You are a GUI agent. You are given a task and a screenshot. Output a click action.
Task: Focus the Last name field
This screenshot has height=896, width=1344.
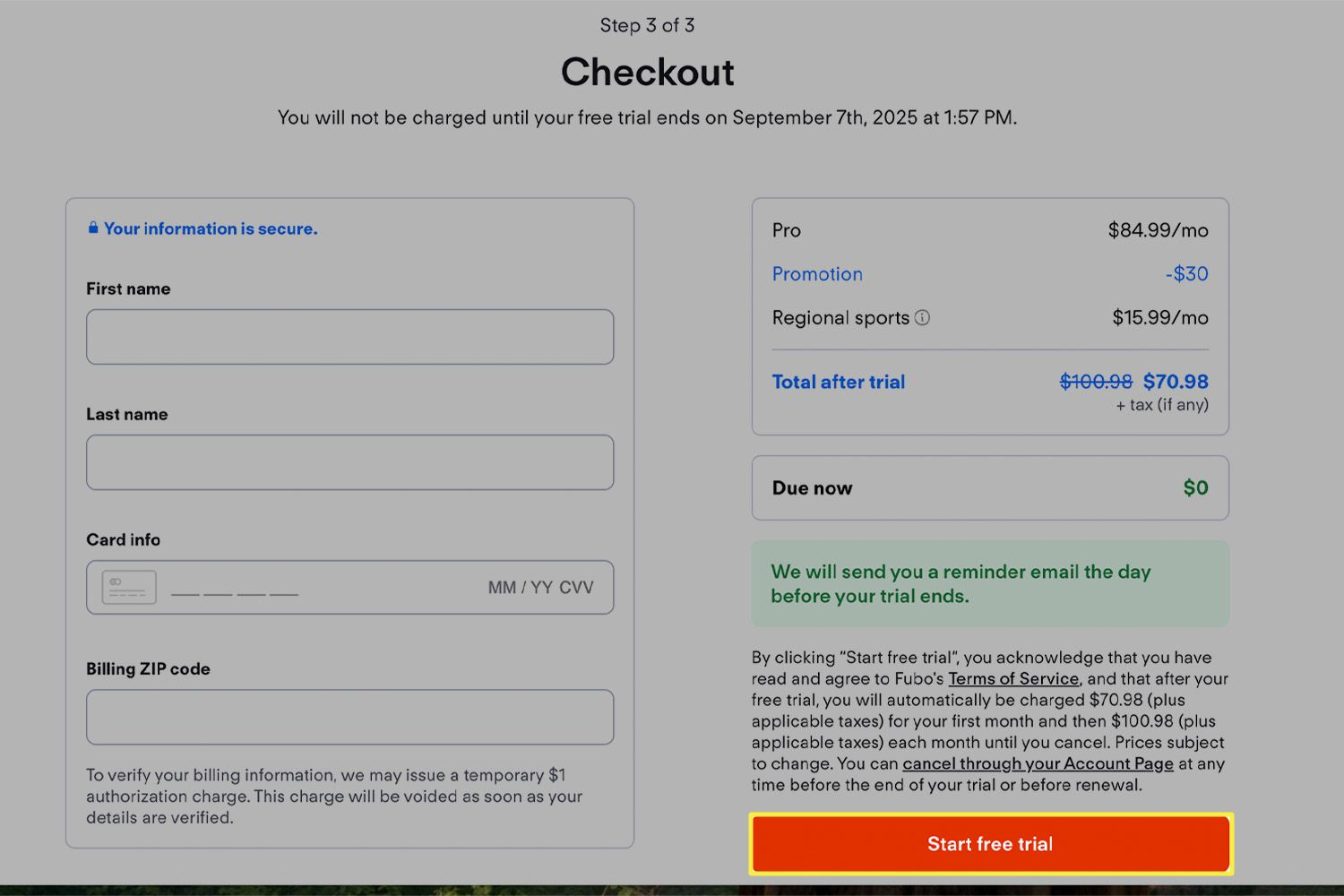click(x=349, y=462)
